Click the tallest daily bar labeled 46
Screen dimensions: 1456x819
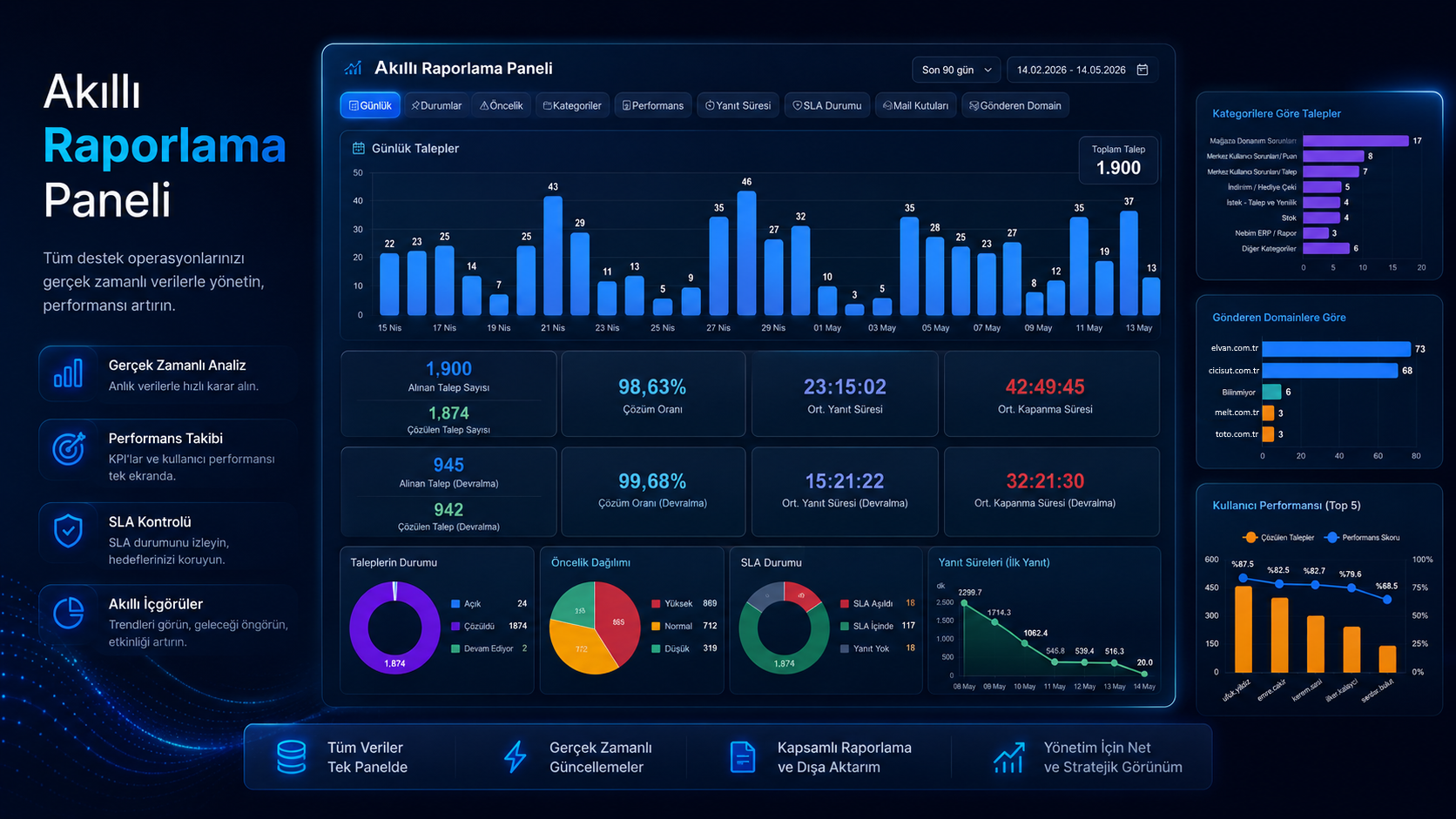coord(746,252)
